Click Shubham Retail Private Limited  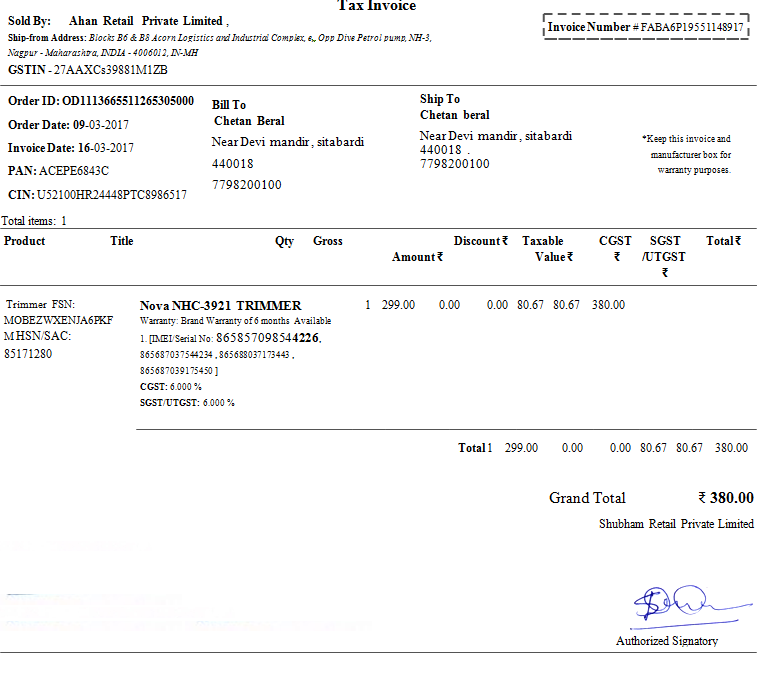click(x=676, y=524)
